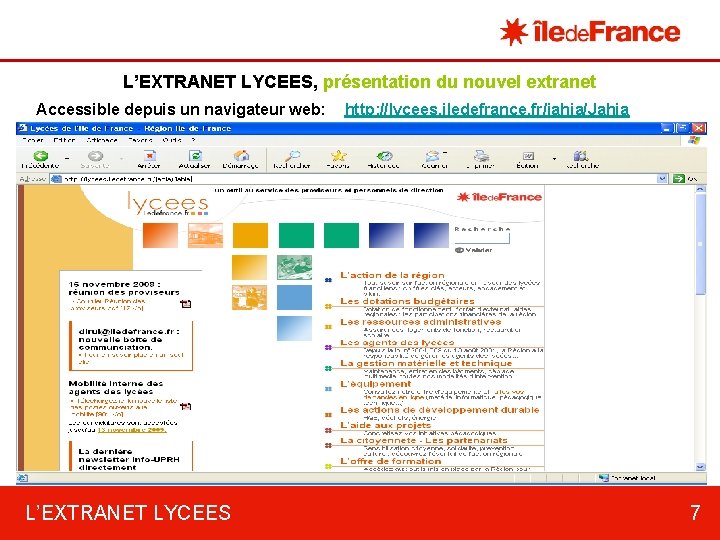
Task: Click the status bar page icon at left
Action: tap(22, 478)
